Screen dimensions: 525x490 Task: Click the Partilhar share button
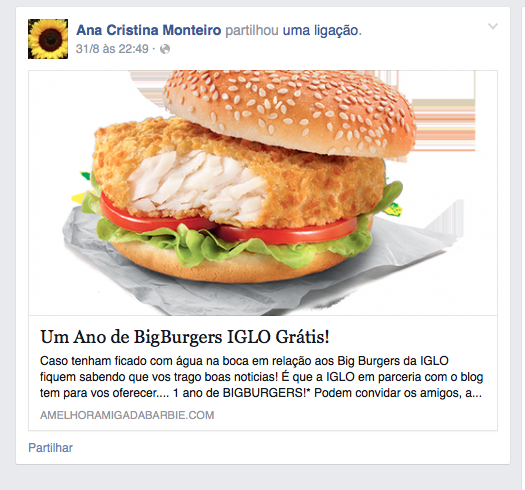[x=51, y=448]
